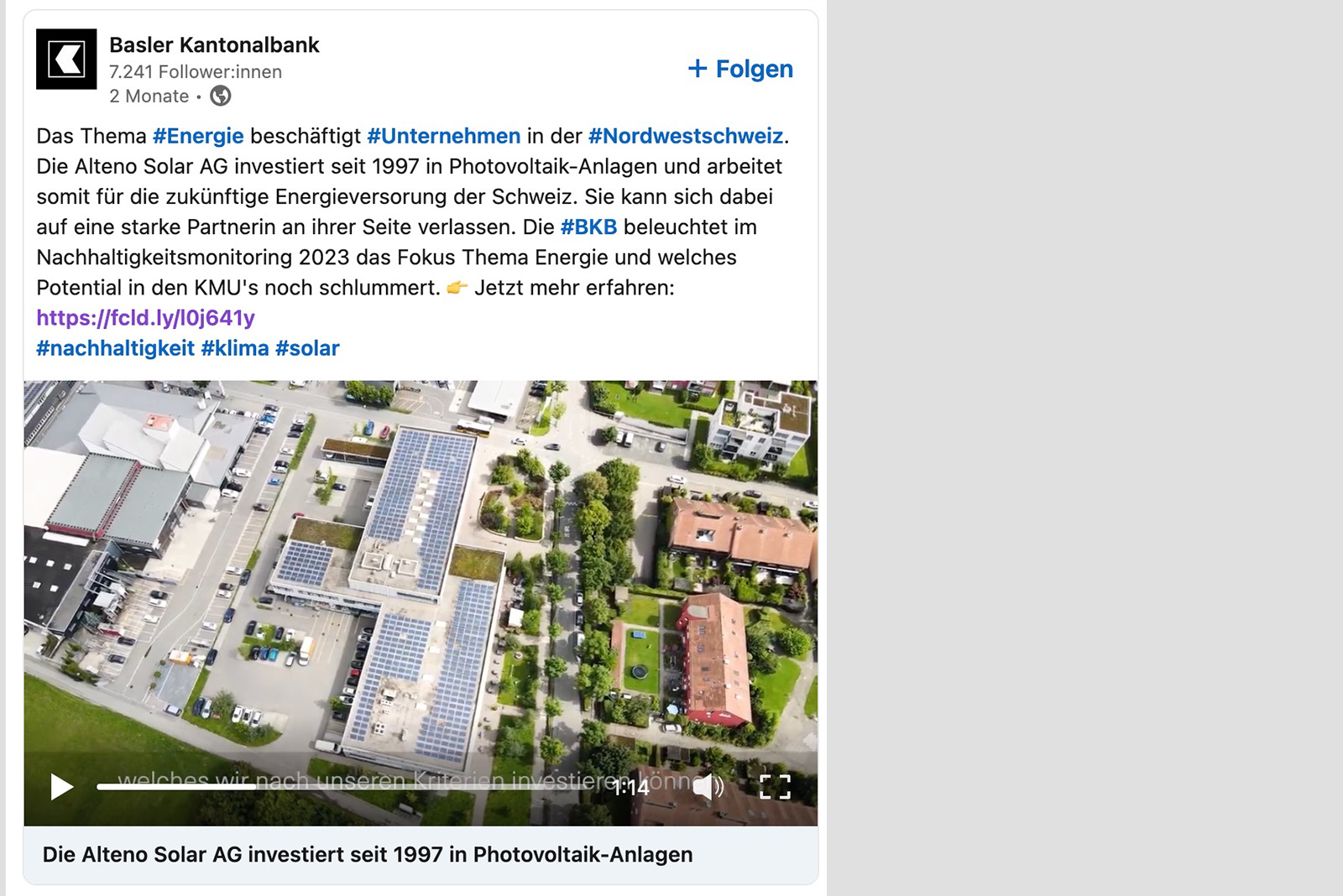This screenshot has height=896, width=1343.
Task: Click the video progress bar
Action: coord(353,786)
